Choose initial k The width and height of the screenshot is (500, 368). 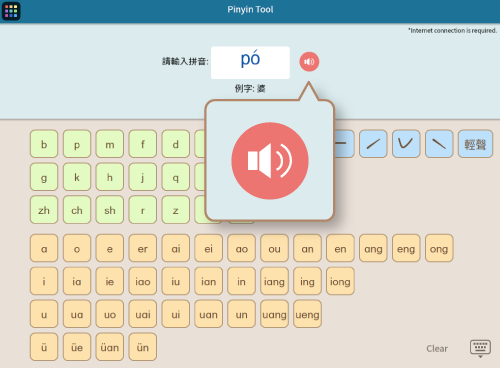[x=77, y=177]
